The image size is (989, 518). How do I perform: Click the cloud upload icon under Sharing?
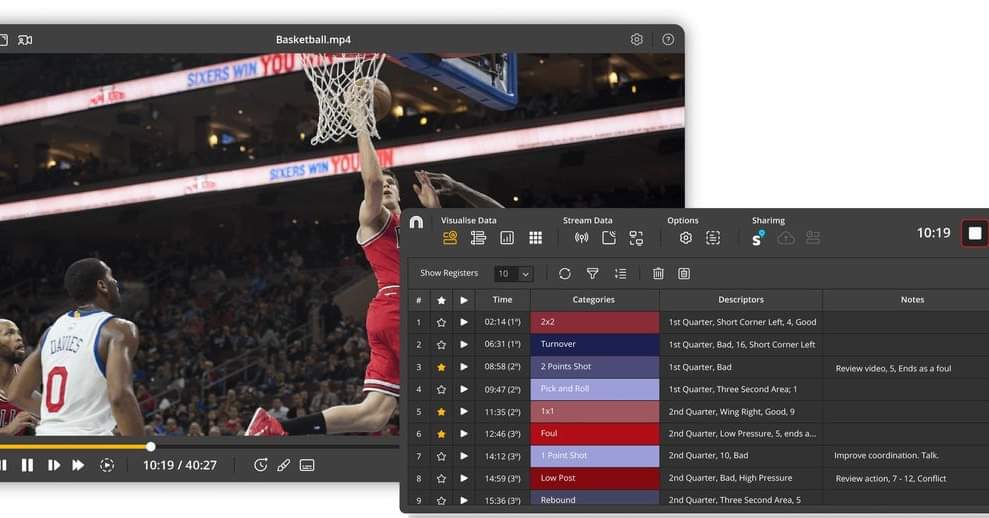point(786,238)
